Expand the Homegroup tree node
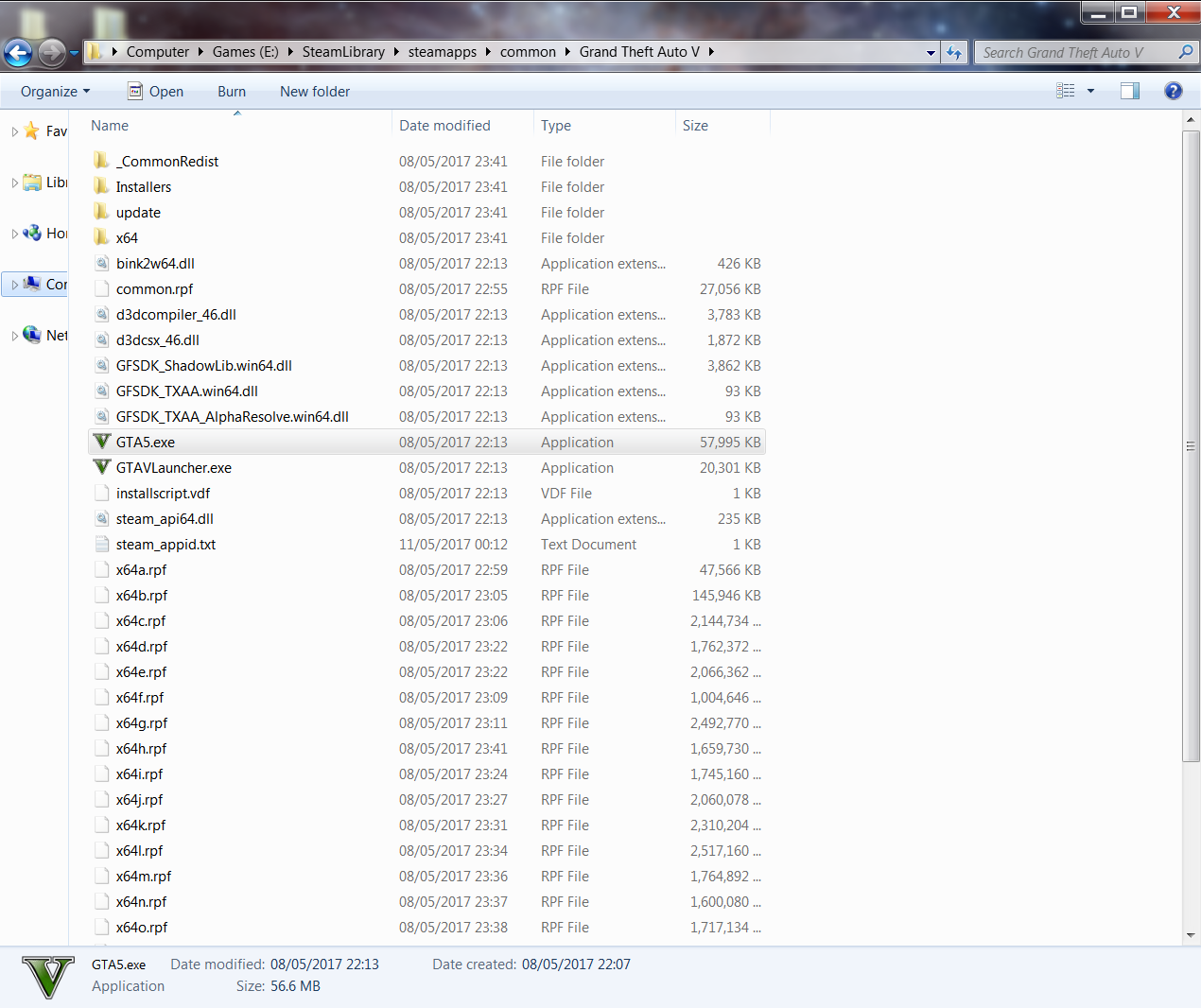 tap(14, 234)
